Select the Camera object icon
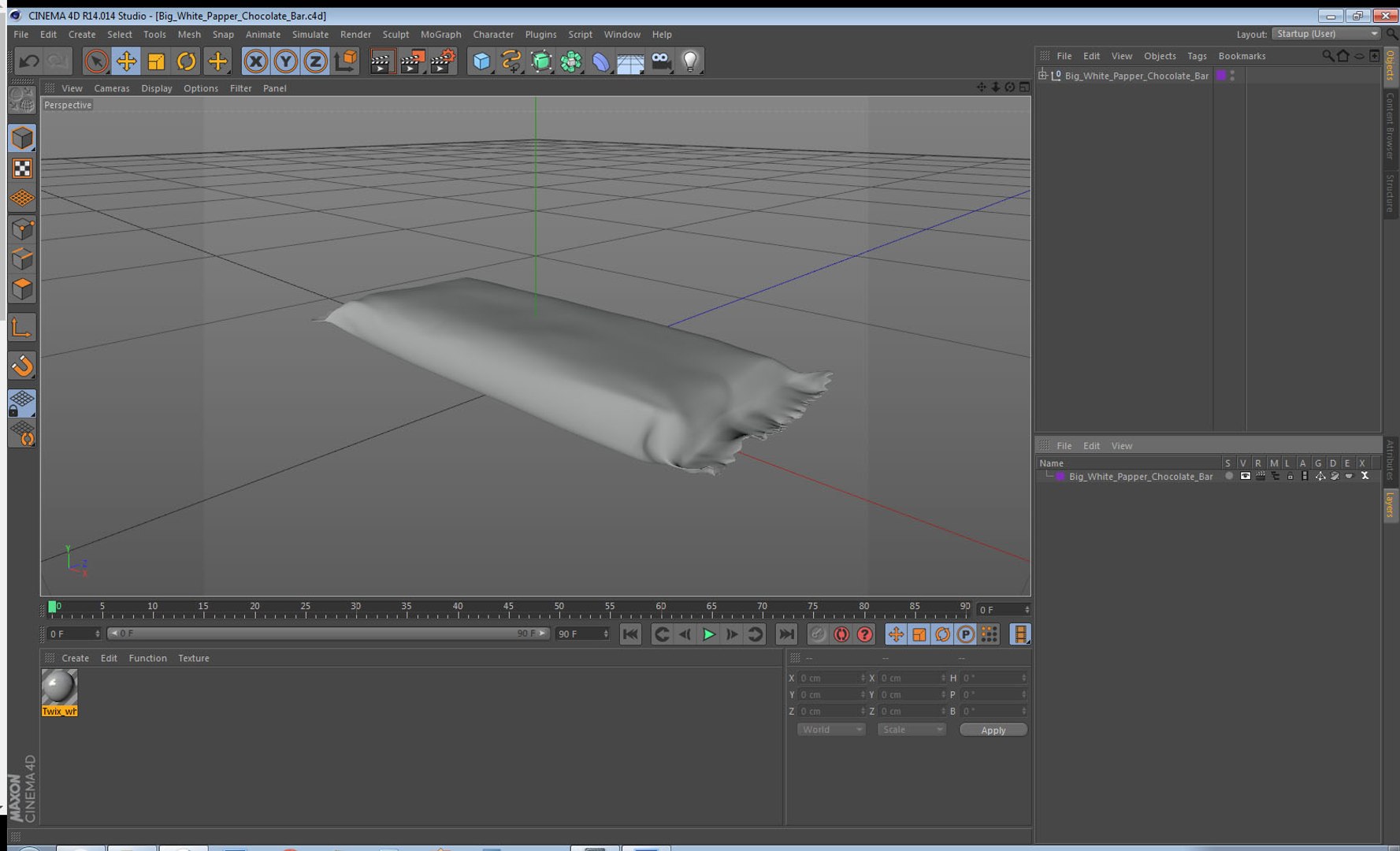This screenshot has height=851, width=1400. pyautogui.click(x=661, y=61)
